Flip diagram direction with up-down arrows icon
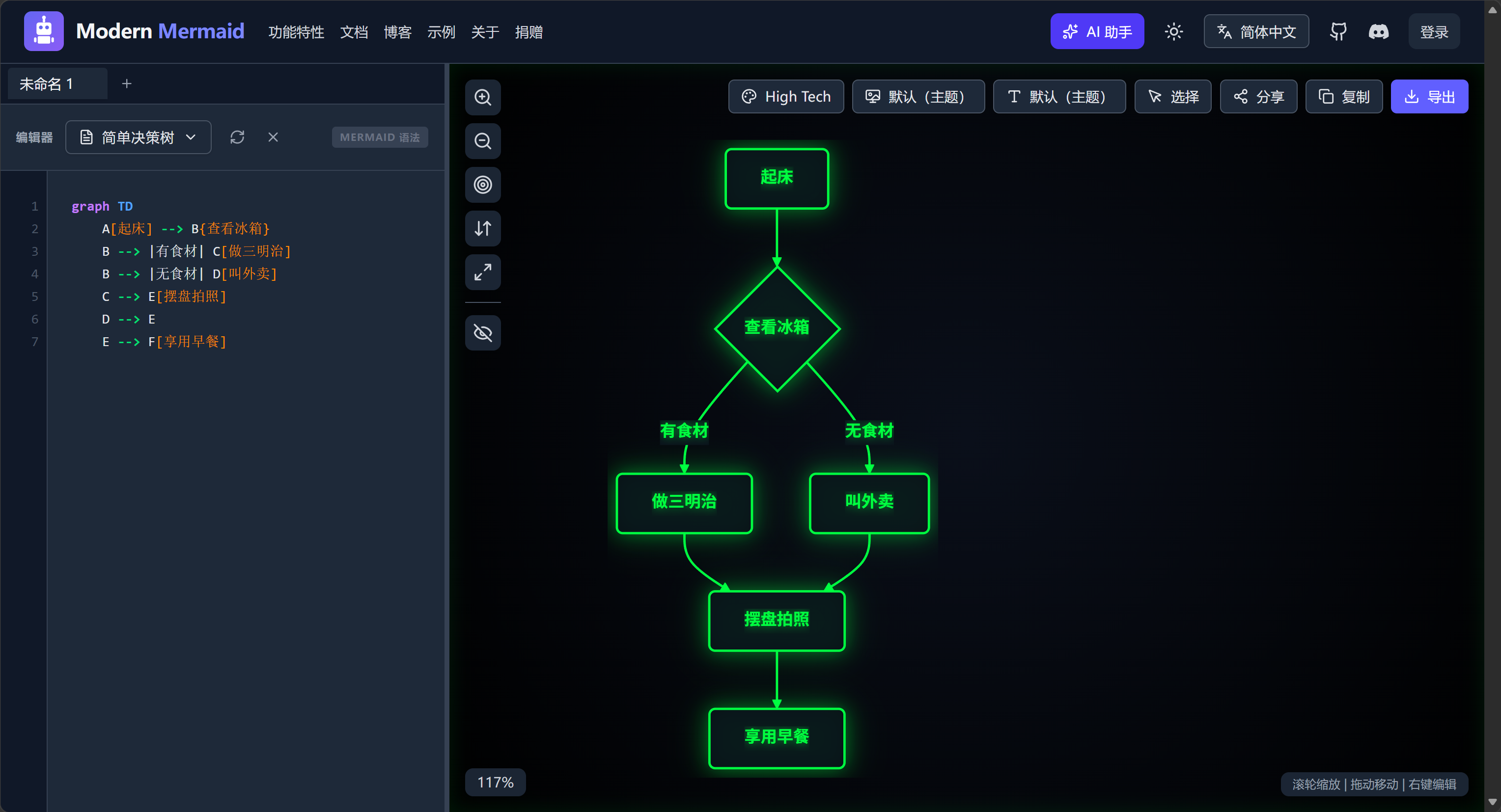The image size is (1501, 812). [482, 228]
